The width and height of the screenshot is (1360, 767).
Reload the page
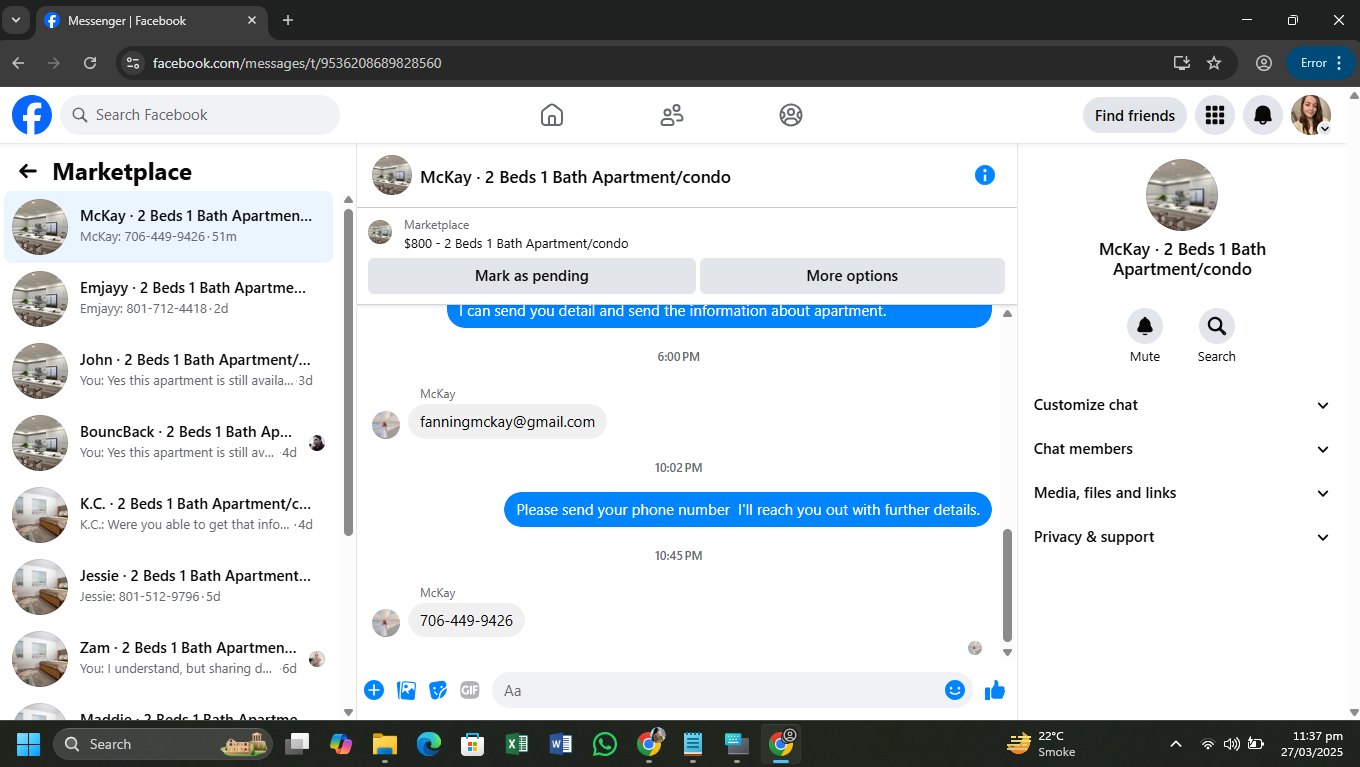point(90,63)
